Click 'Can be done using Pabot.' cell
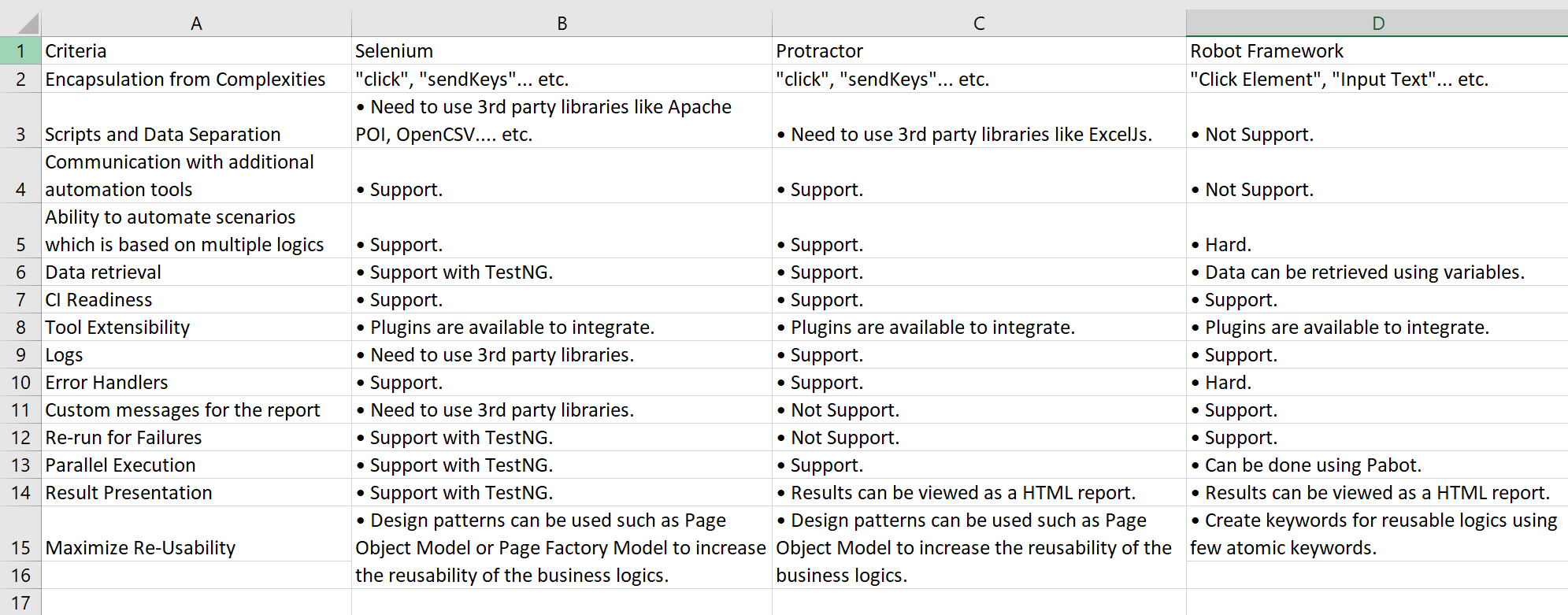The height and width of the screenshot is (615, 1568). click(1377, 465)
